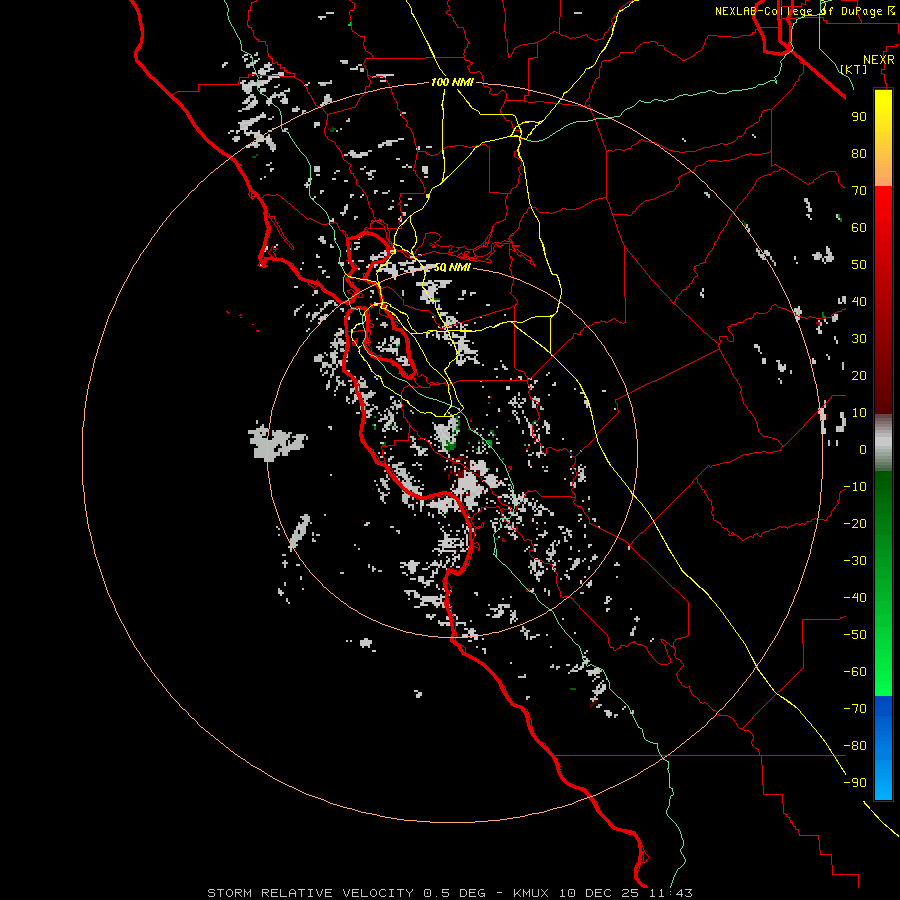Click the Storm Relative Velocity caption at bottom
This screenshot has height=900, width=900.
tap(450, 893)
